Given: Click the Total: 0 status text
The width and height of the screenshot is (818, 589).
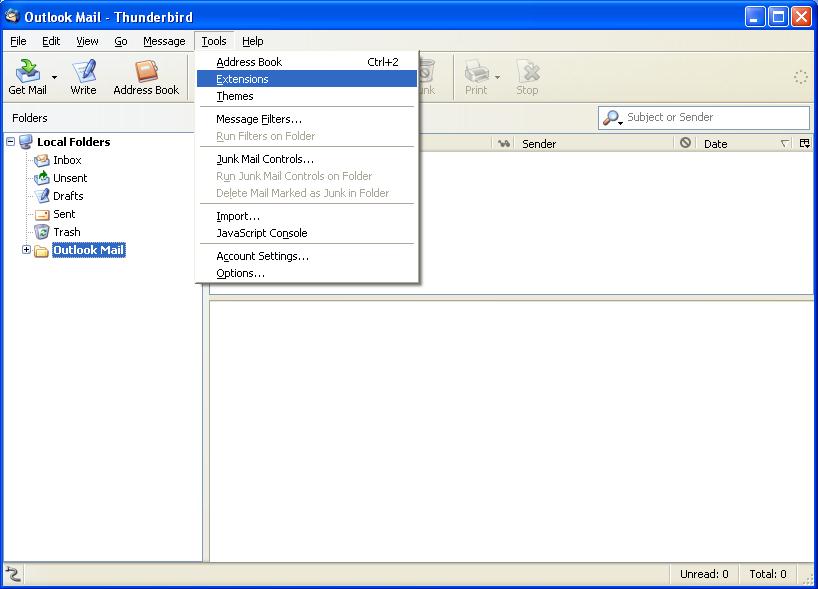Looking at the screenshot, I should (x=768, y=574).
